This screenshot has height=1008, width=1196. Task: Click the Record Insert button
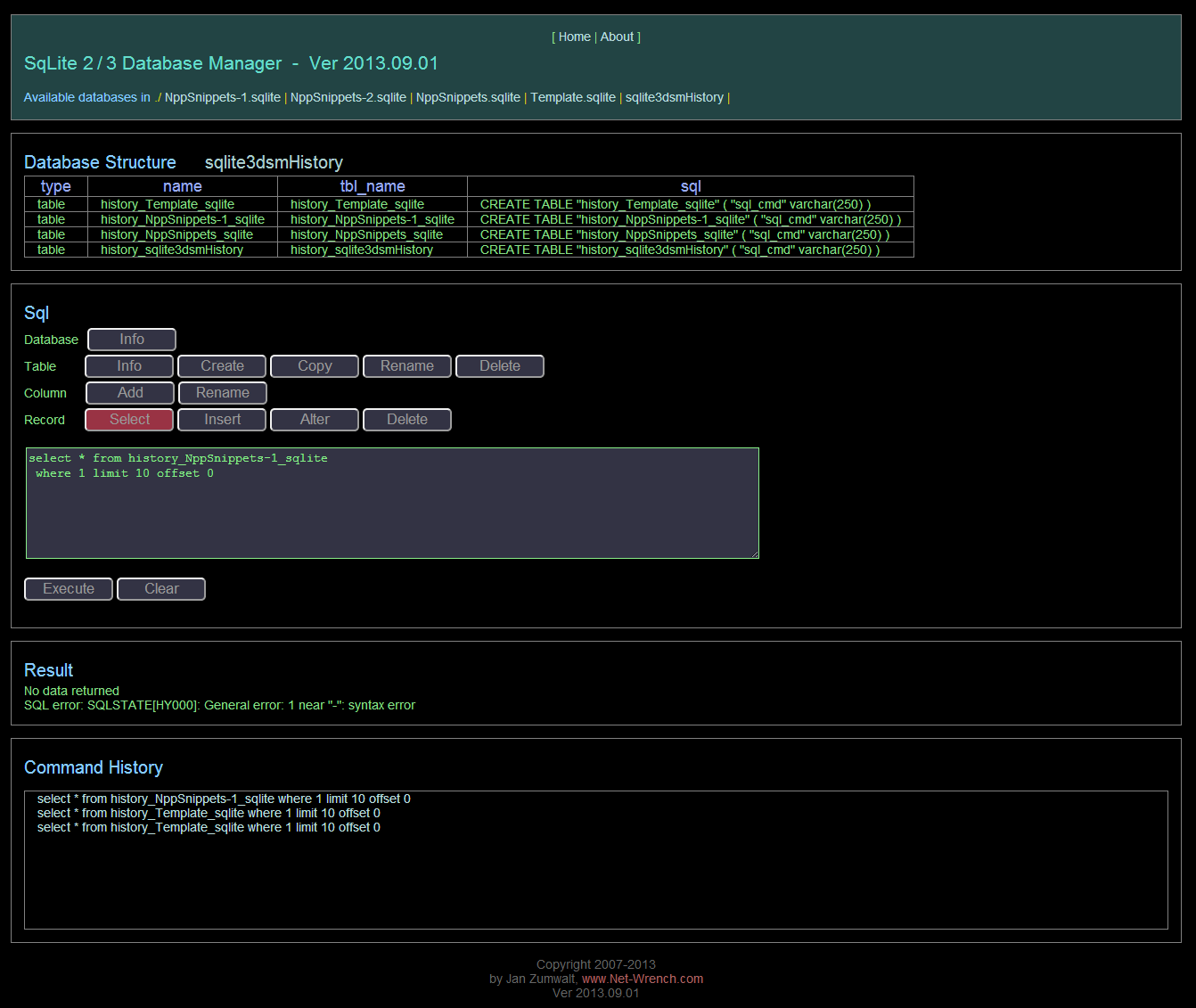click(x=223, y=420)
